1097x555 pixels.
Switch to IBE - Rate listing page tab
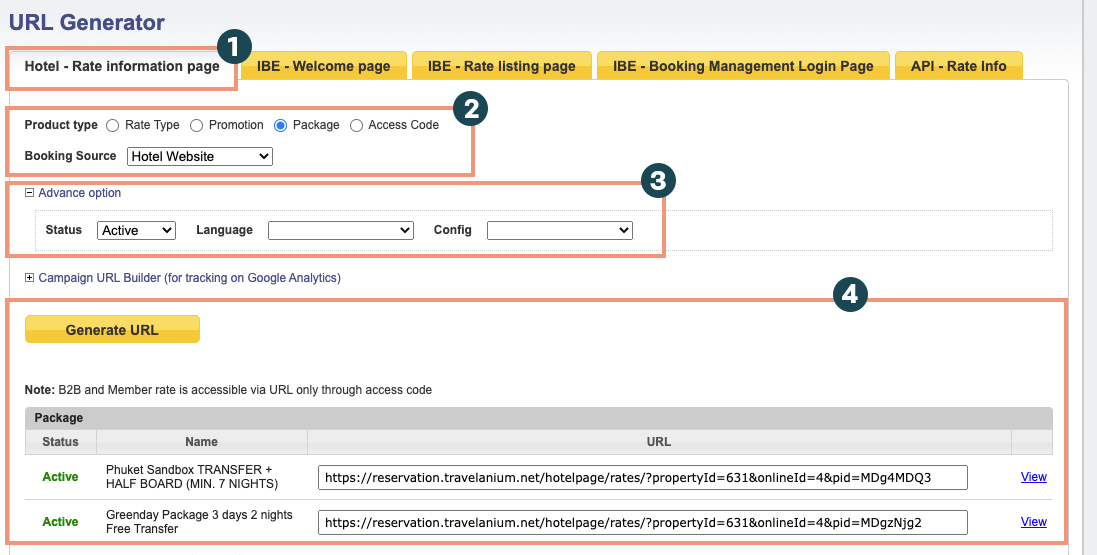point(502,67)
